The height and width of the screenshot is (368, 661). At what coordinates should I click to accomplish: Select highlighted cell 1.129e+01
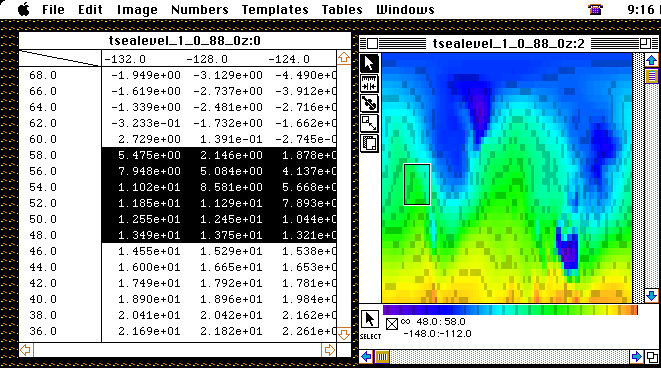coord(231,203)
